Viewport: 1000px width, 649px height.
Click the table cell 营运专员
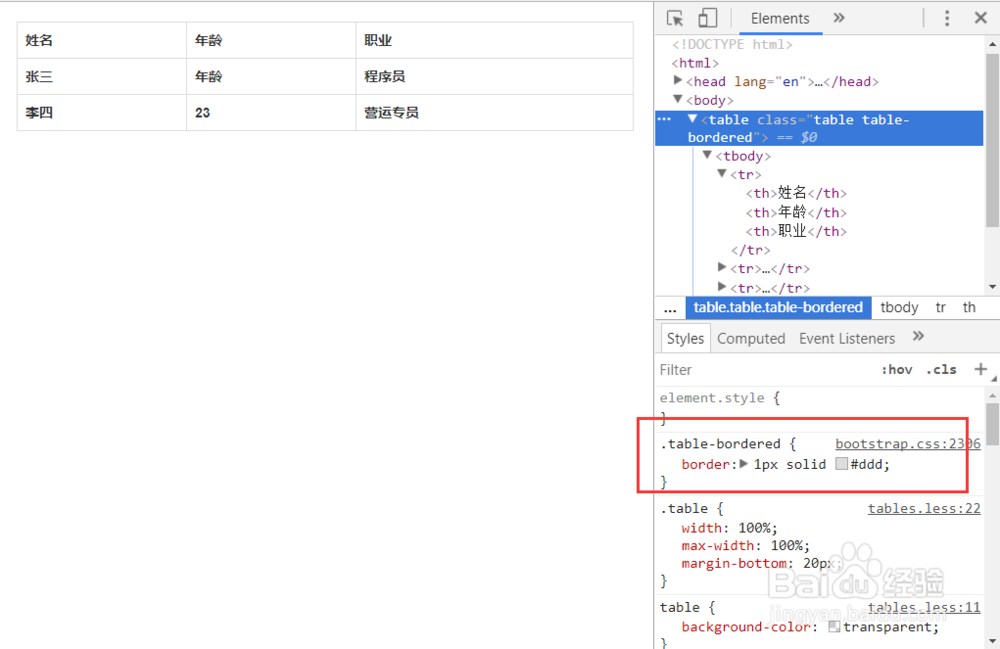pyautogui.click(x=494, y=113)
